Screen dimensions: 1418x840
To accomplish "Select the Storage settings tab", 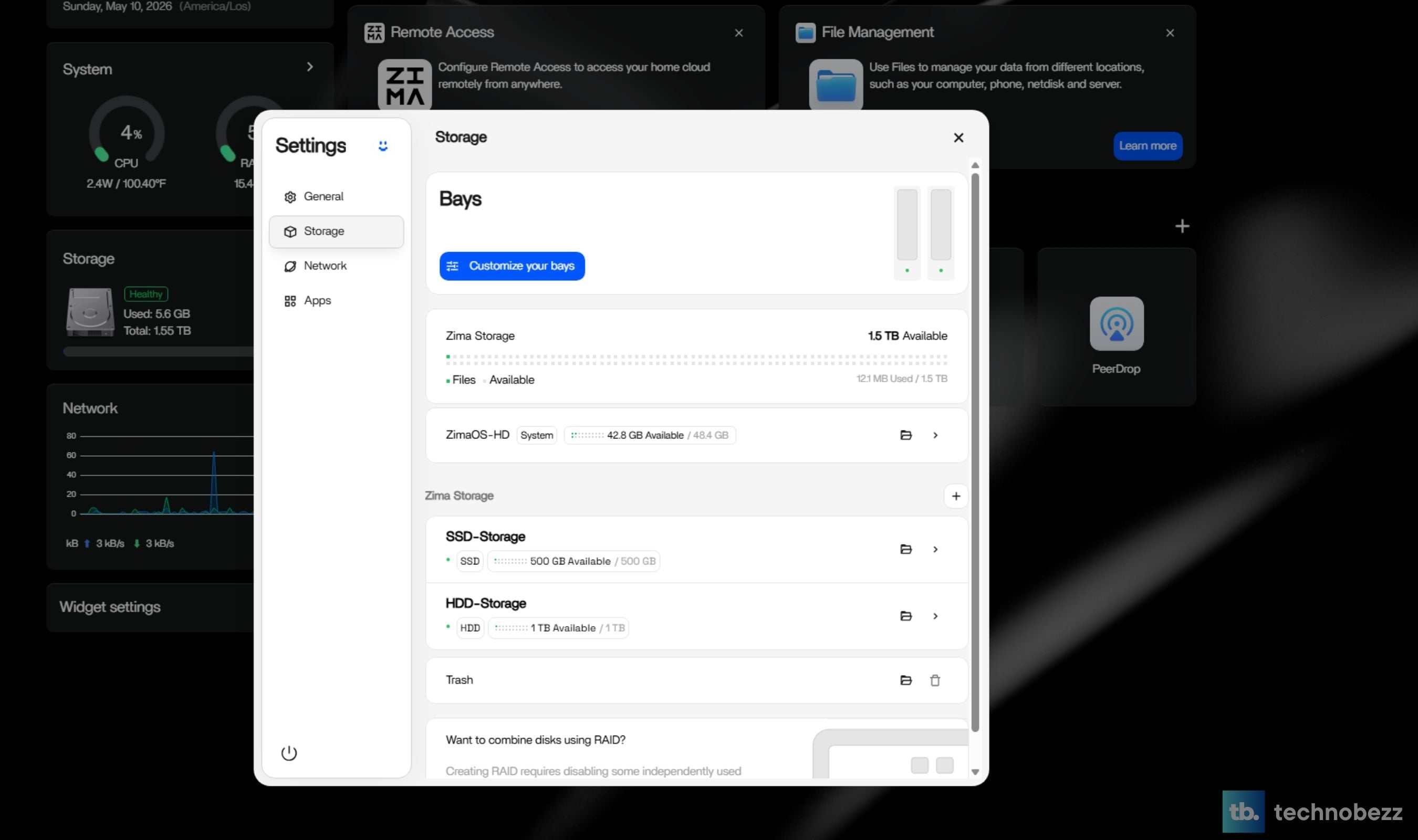I will point(336,231).
